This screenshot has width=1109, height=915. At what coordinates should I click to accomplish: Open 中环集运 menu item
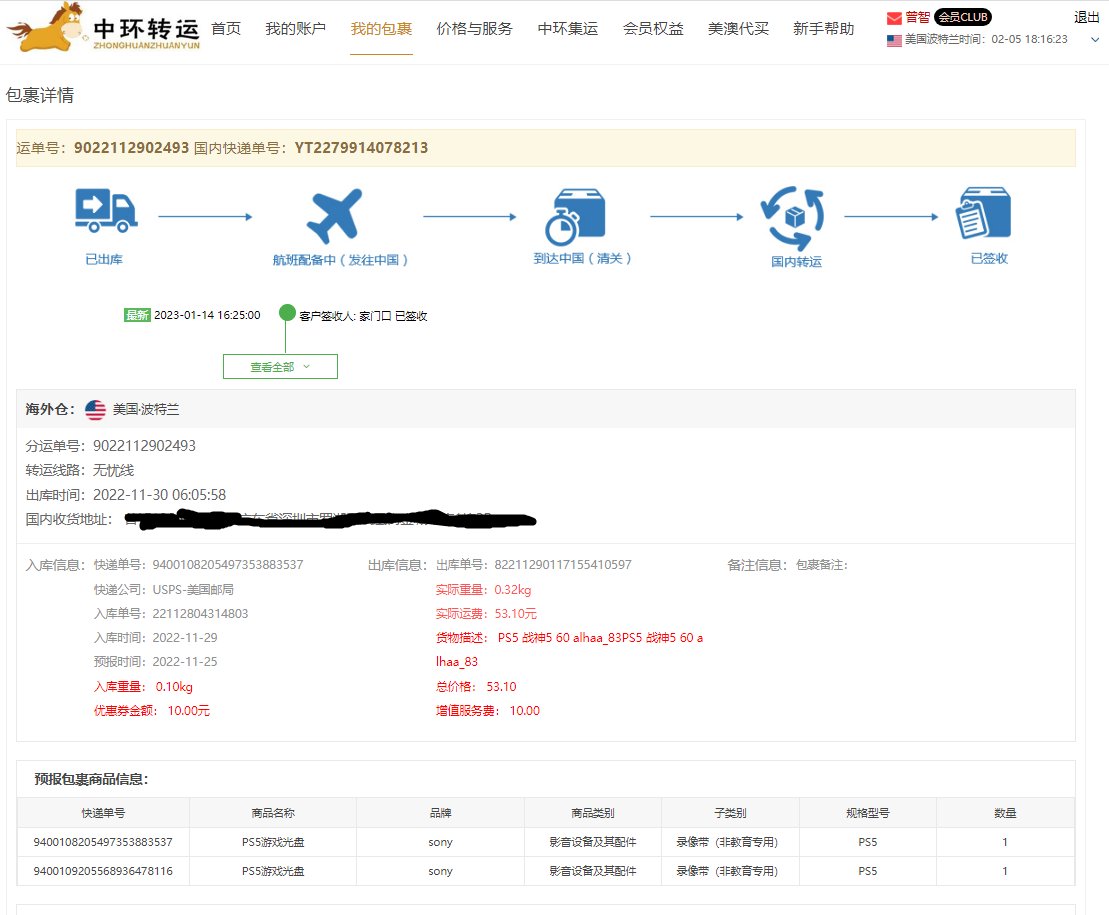click(568, 28)
